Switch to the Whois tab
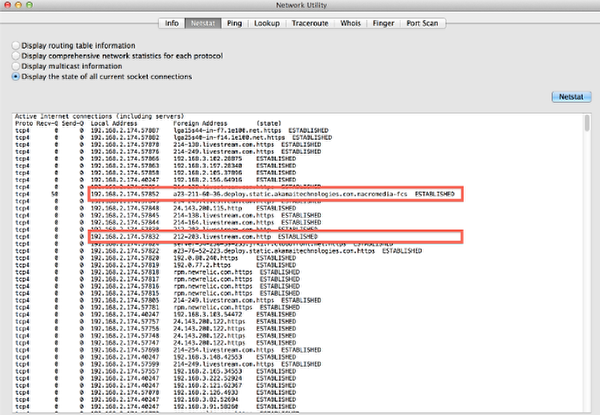 (x=351, y=23)
